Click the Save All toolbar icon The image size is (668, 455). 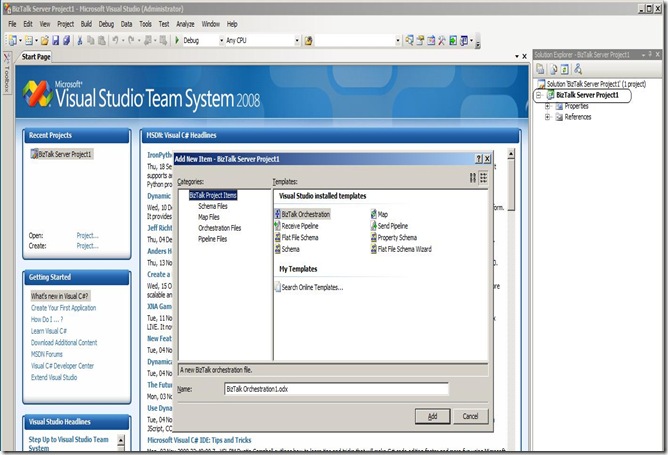pyautogui.click(x=66, y=40)
